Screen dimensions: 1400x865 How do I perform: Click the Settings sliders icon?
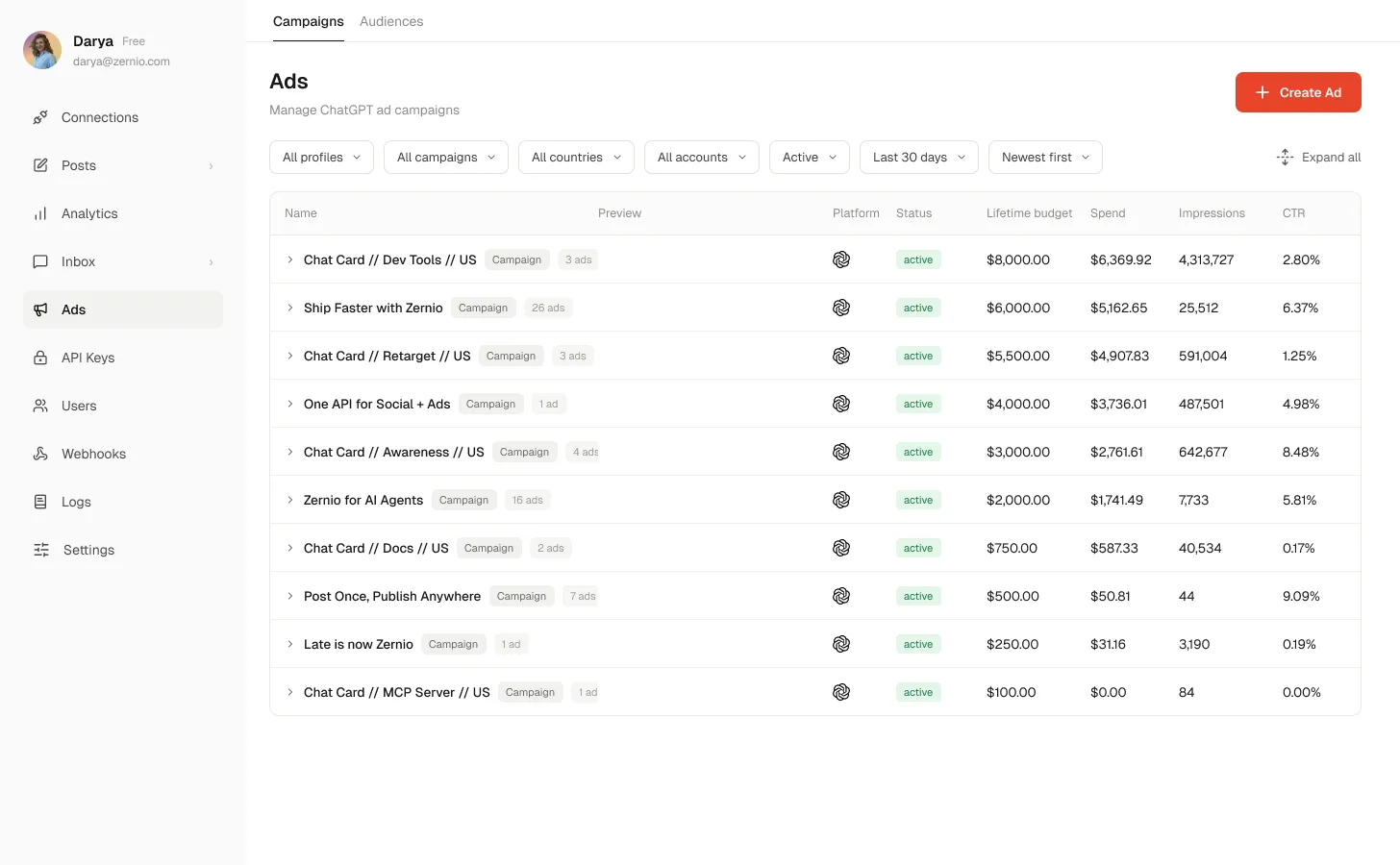41,550
